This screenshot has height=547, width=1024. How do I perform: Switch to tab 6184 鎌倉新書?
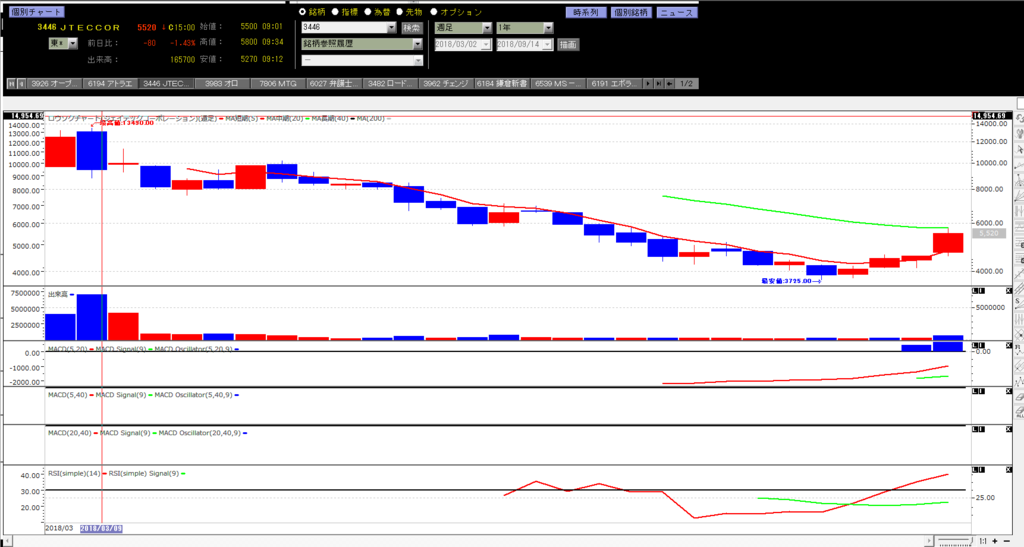(502, 84)
